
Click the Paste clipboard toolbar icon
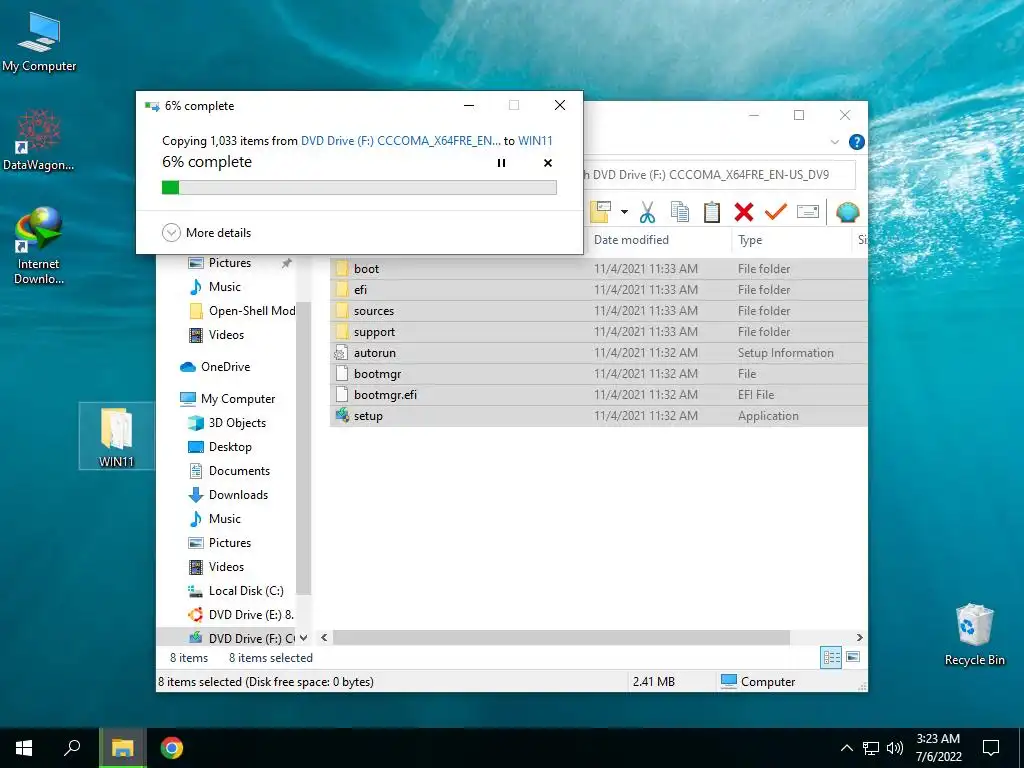712,212
